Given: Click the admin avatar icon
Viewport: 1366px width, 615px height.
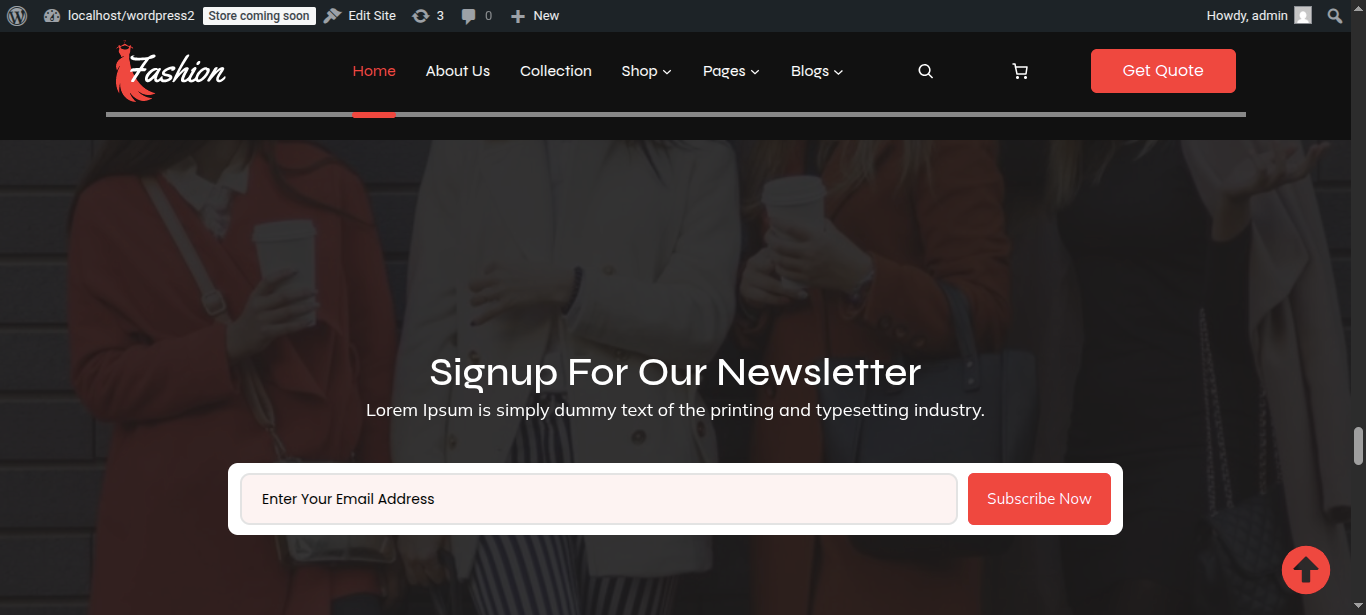Looking at the screenshot, I should pos(1302,16).
